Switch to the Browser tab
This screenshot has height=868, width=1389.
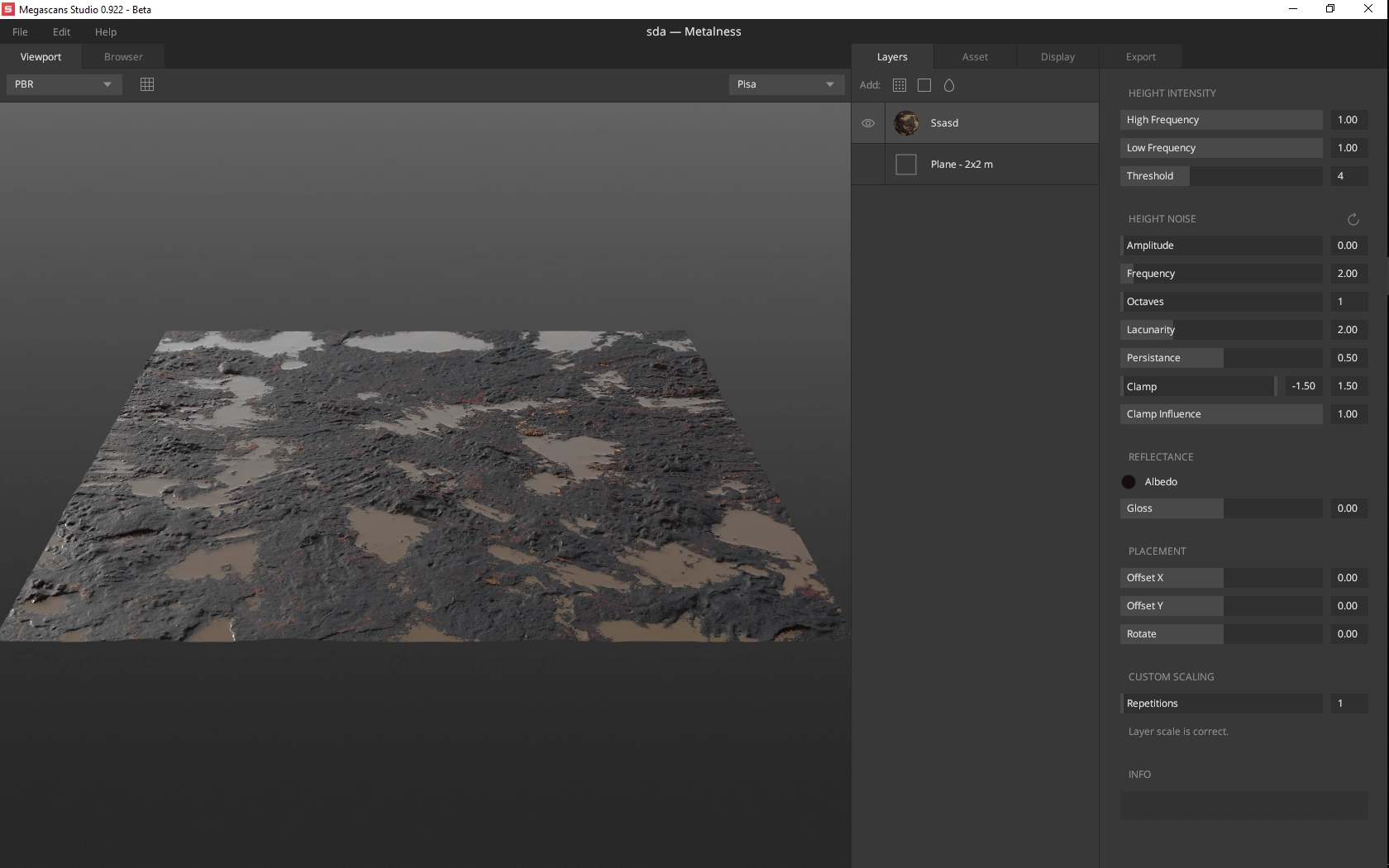click(123, 57)
